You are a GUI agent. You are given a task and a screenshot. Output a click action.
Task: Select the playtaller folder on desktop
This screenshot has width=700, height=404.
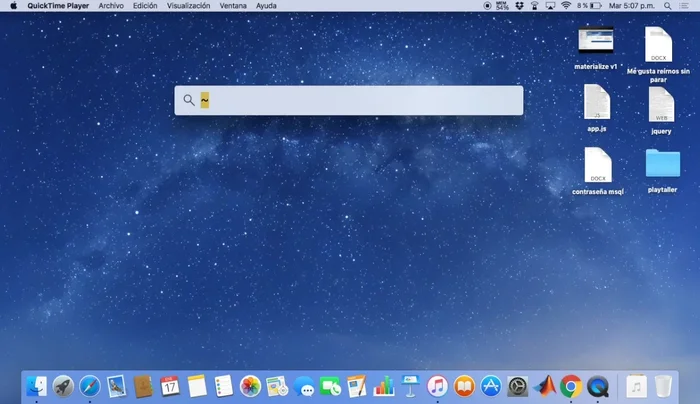(x=662, y=164)
